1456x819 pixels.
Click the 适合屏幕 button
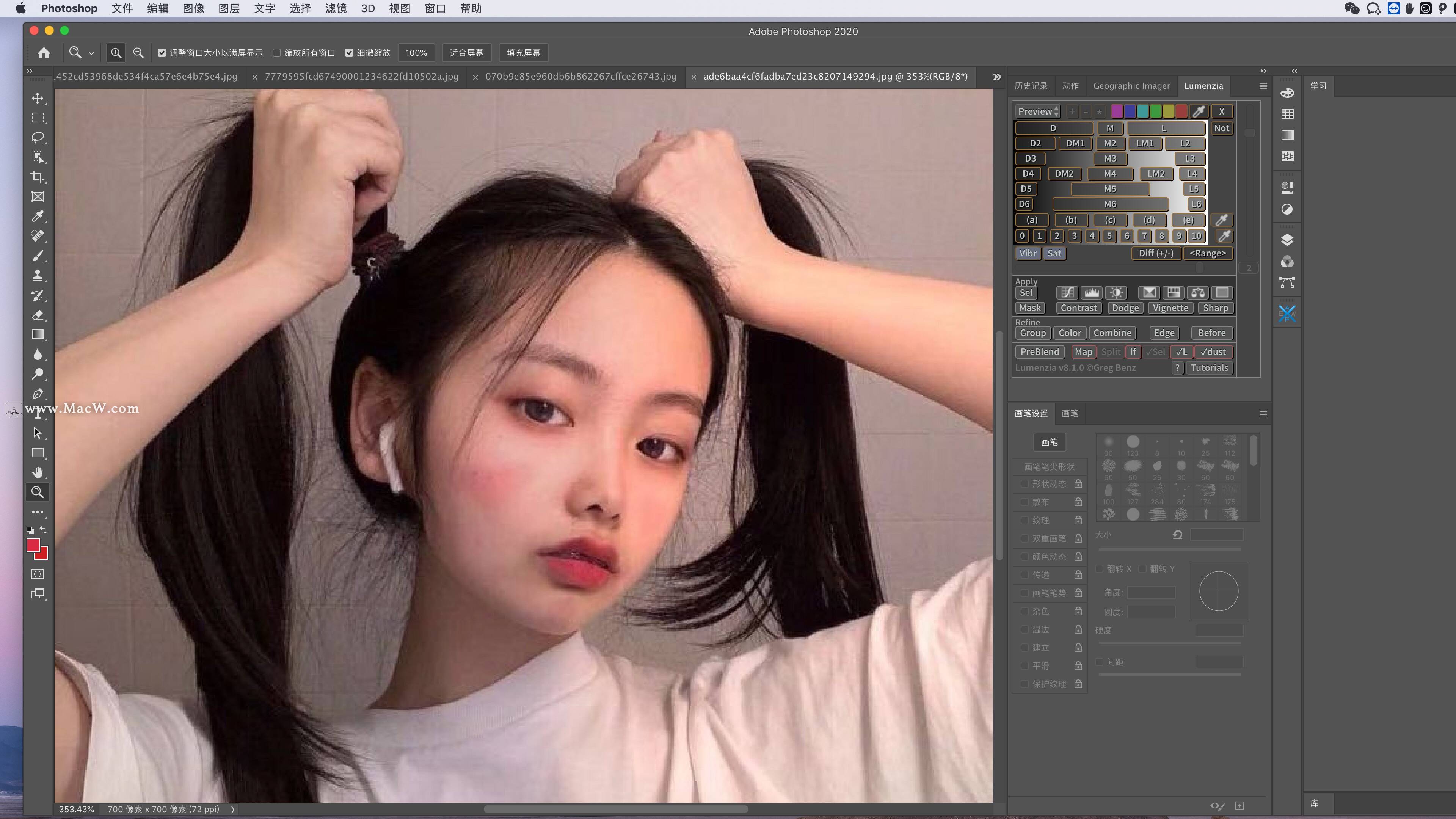[x=466, y=53]
